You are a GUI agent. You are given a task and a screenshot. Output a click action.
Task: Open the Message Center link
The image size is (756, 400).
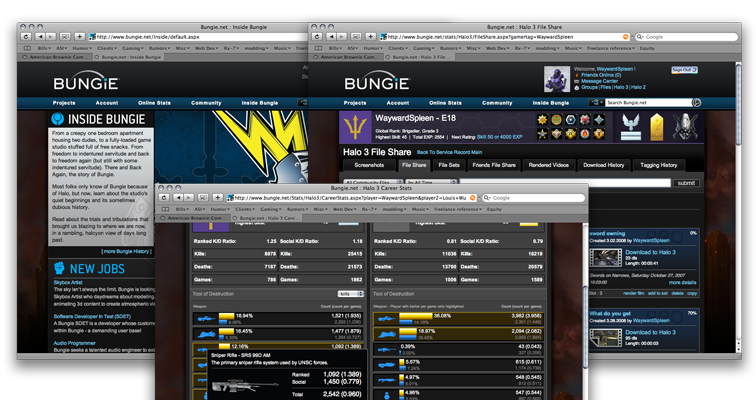pos(599,81)
